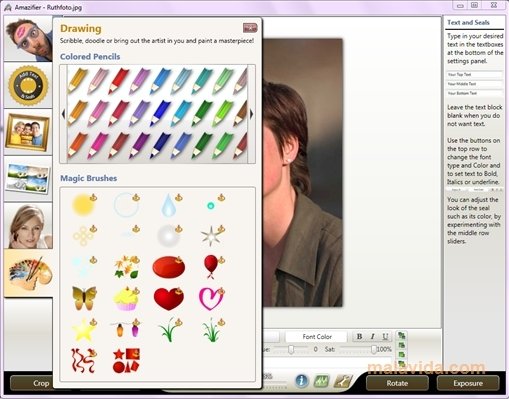The height and width of the screenshot is (399, 509).
Task: Open the wrench settings icon
Action: point(342,381)
